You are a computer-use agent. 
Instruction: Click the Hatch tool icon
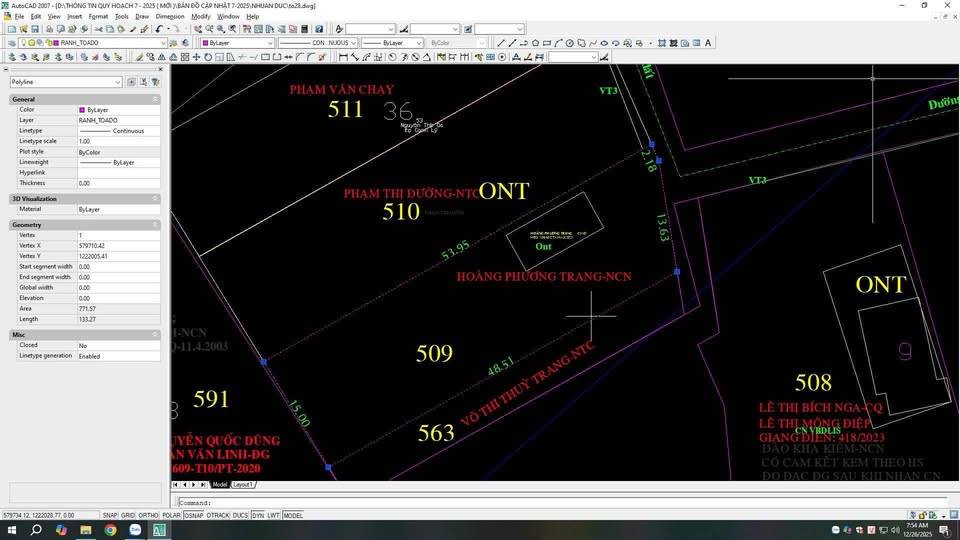662,43
